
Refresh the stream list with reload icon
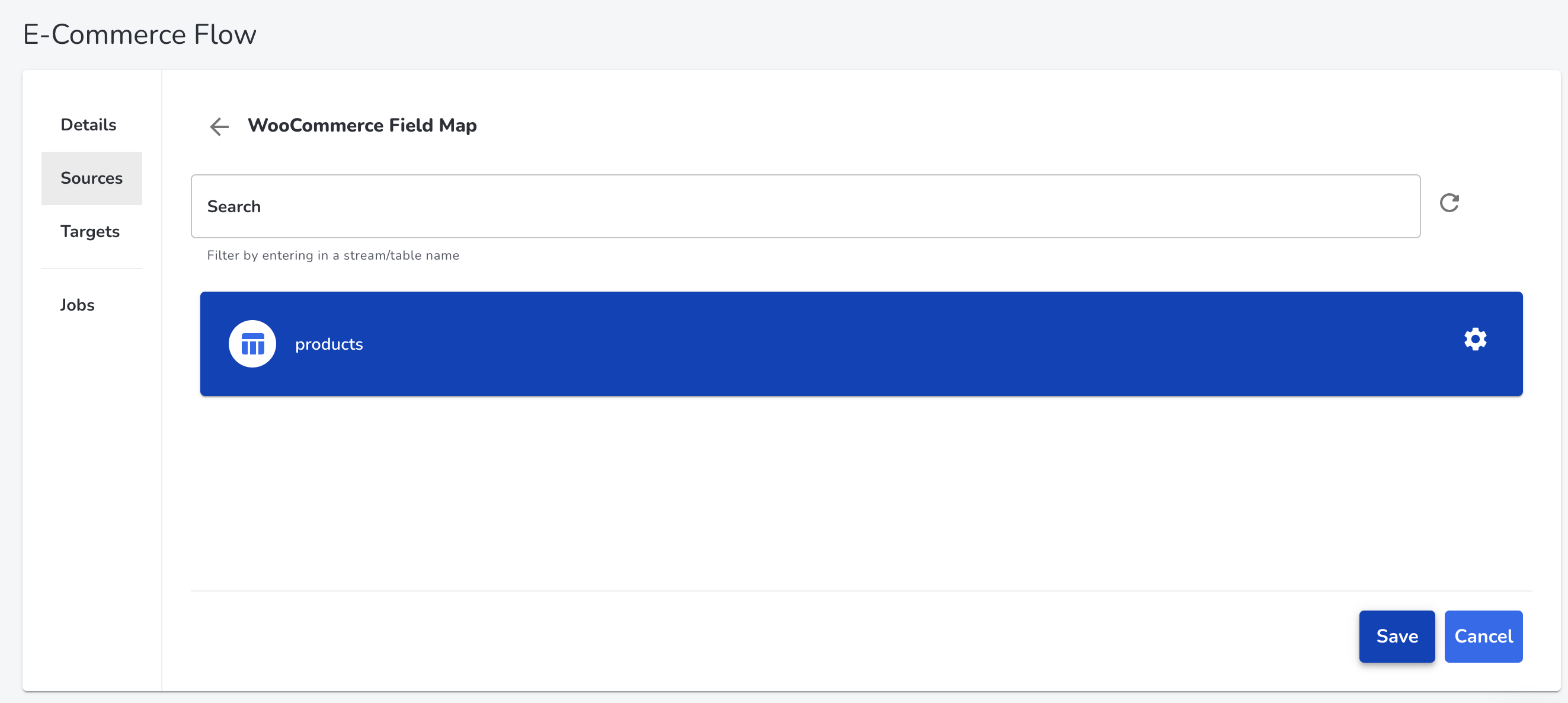click(x=1449, y=203)
